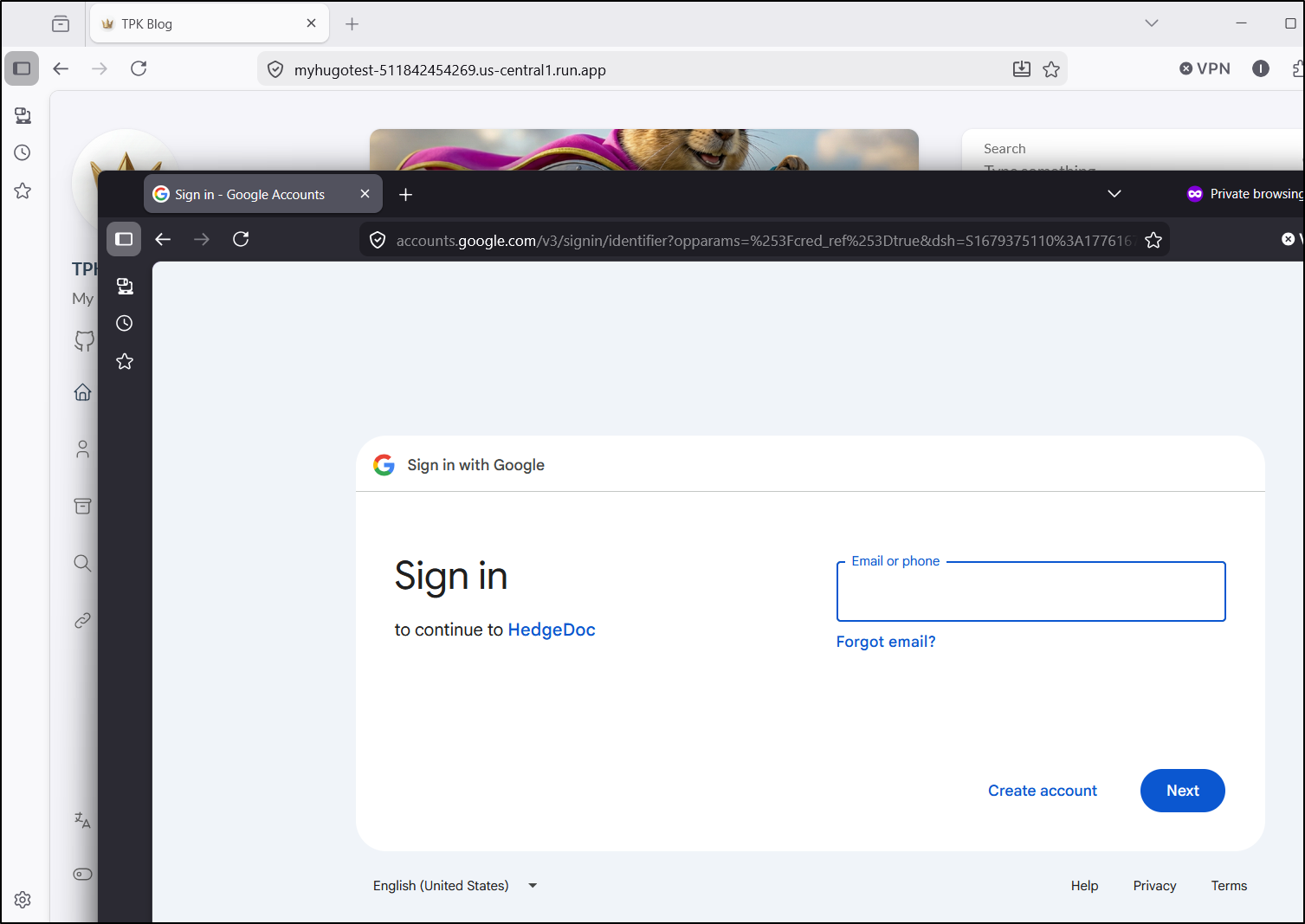Open the English (United States) language dropdown
The width and height of the screenshot is (1305, 924).
pos(455,886)
